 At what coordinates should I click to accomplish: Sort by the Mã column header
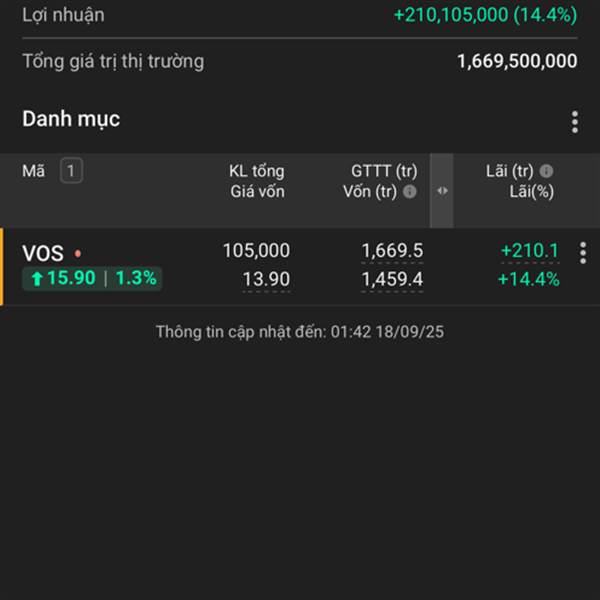[x=34, y=171]
